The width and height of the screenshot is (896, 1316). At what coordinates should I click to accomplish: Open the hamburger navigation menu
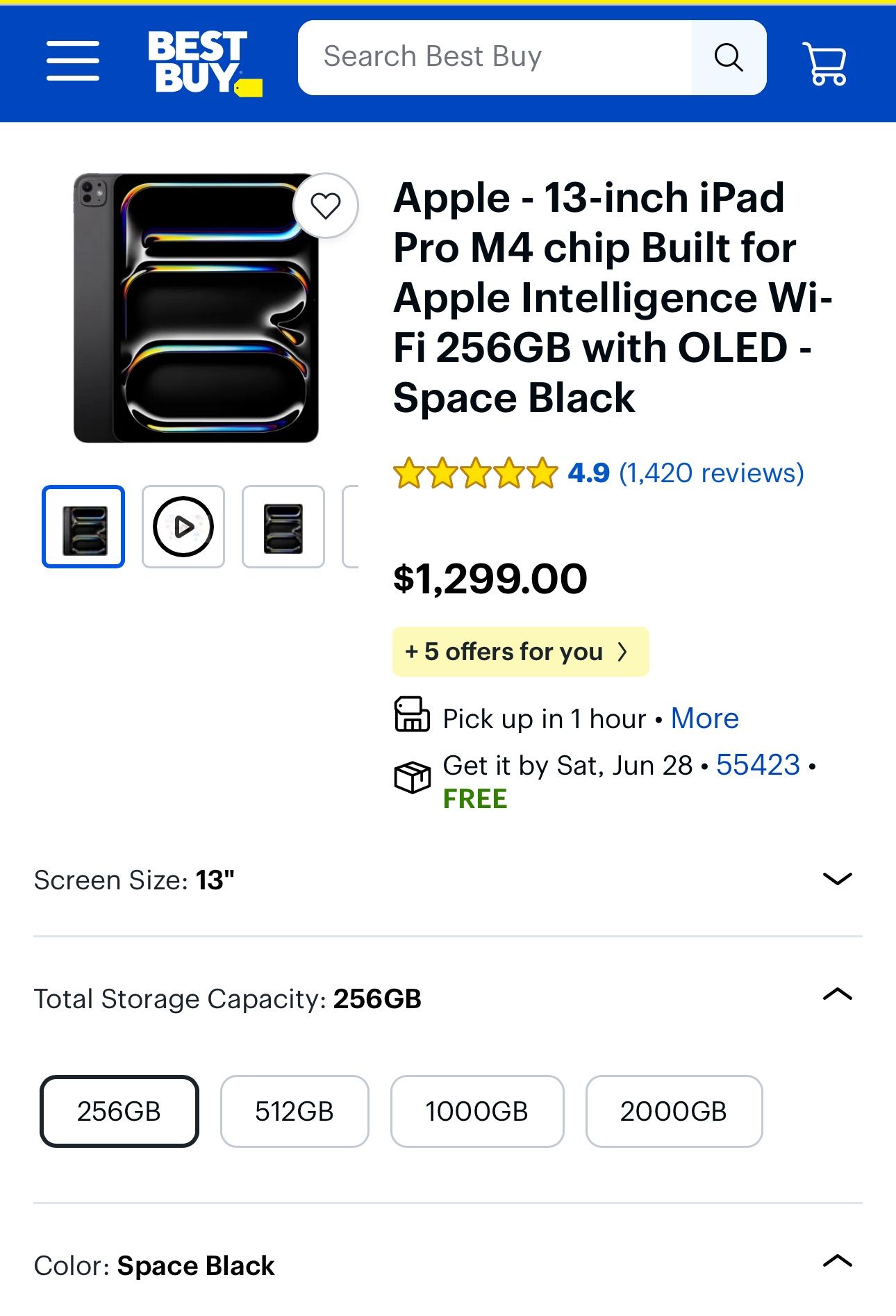(x=73, y=60)
